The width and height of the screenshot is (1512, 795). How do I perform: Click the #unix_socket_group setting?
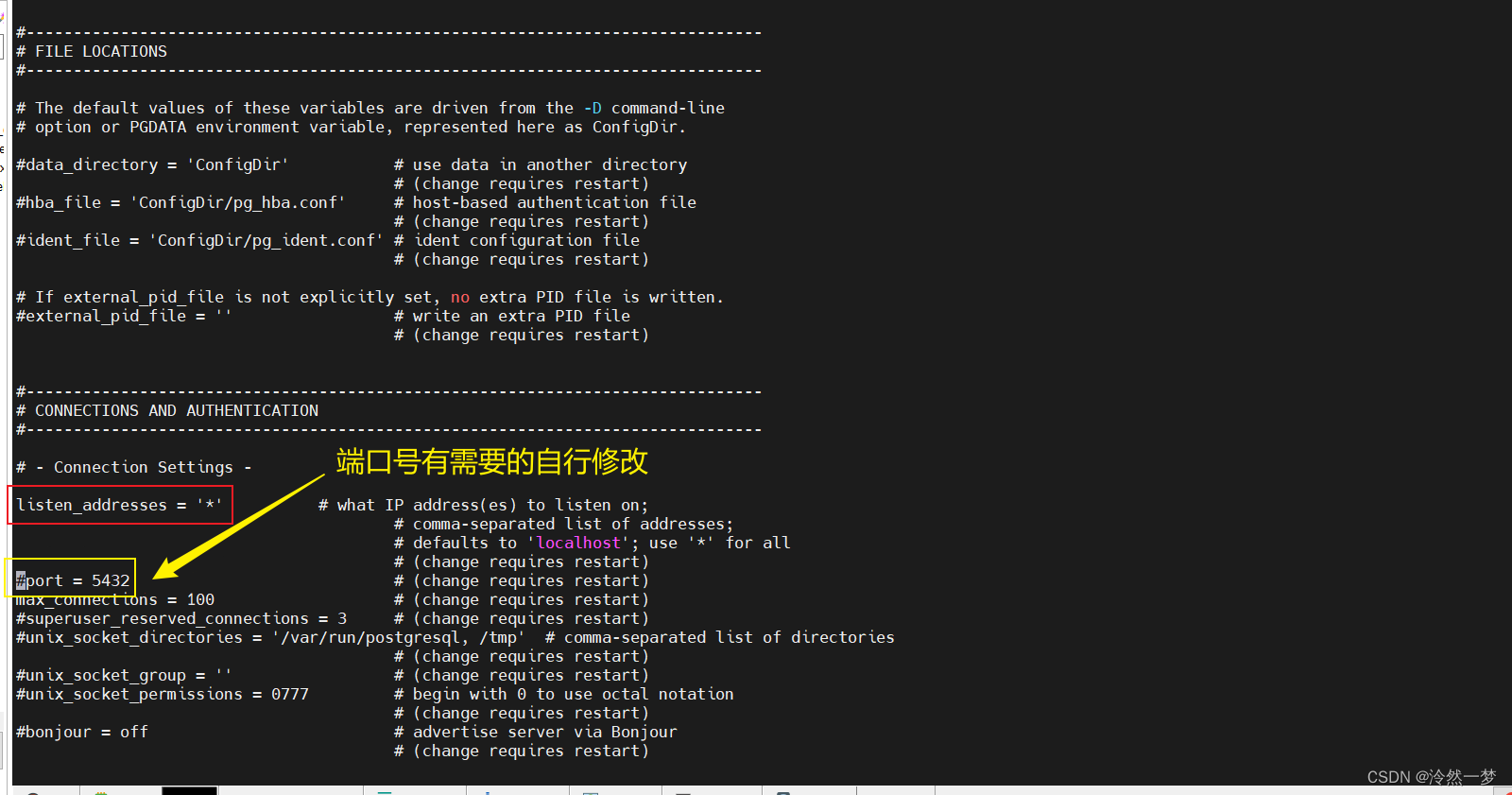[124, 675]
